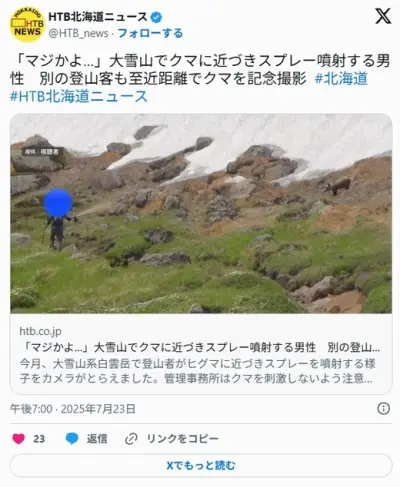Image resolution: width=400 pixels, height=487 pixels.
Task: Click the article summary description text
Action: pos(197,371)
